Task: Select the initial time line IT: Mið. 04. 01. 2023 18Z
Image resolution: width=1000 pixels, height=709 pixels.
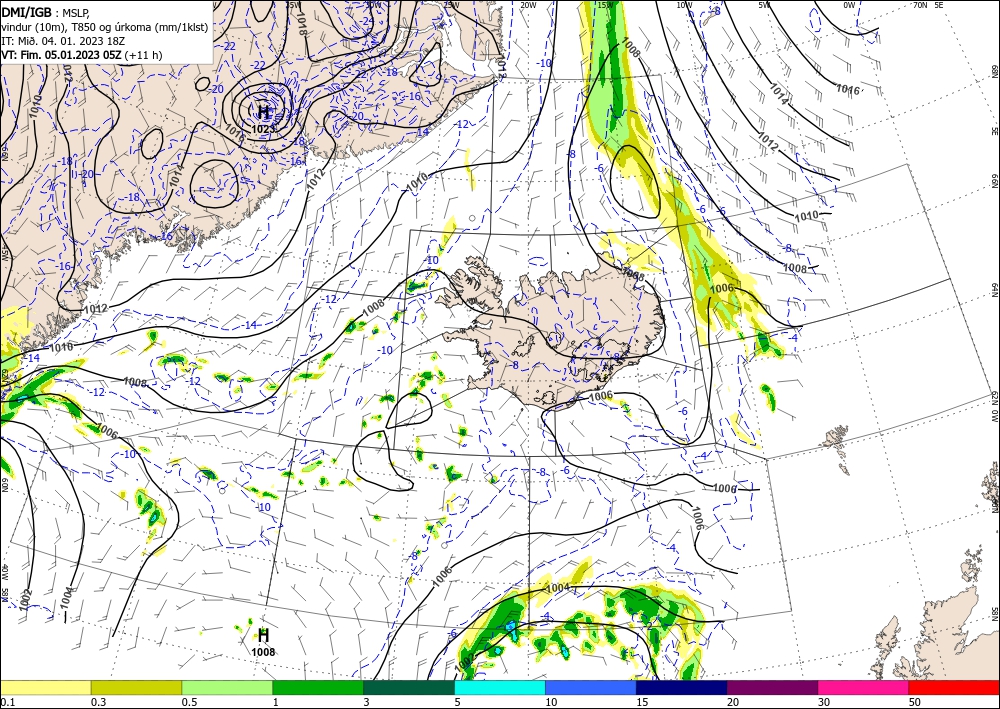Action: tap(63, 41)
